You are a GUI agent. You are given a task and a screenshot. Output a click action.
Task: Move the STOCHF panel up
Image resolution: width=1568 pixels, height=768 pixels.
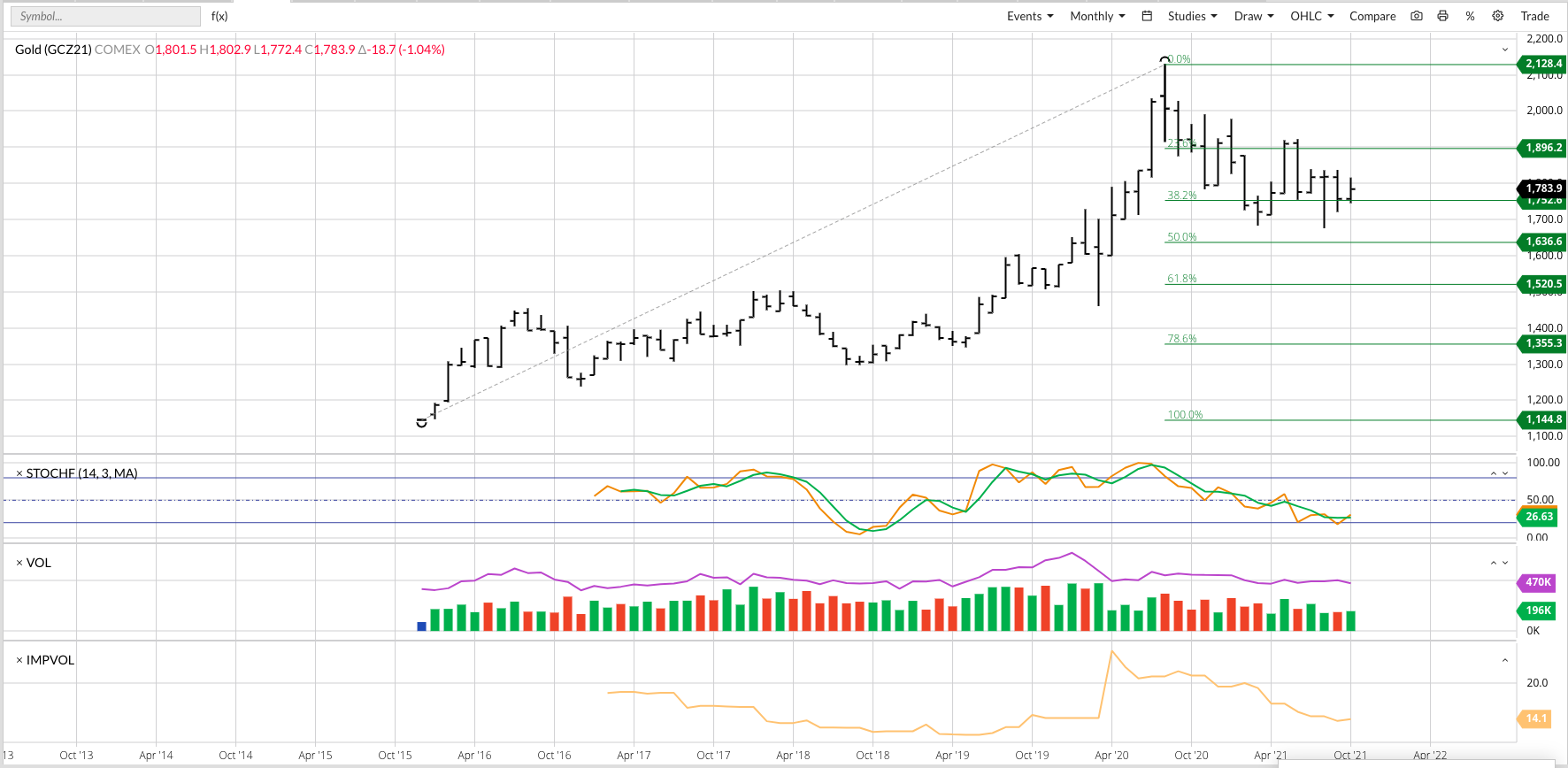(1494, 474)
